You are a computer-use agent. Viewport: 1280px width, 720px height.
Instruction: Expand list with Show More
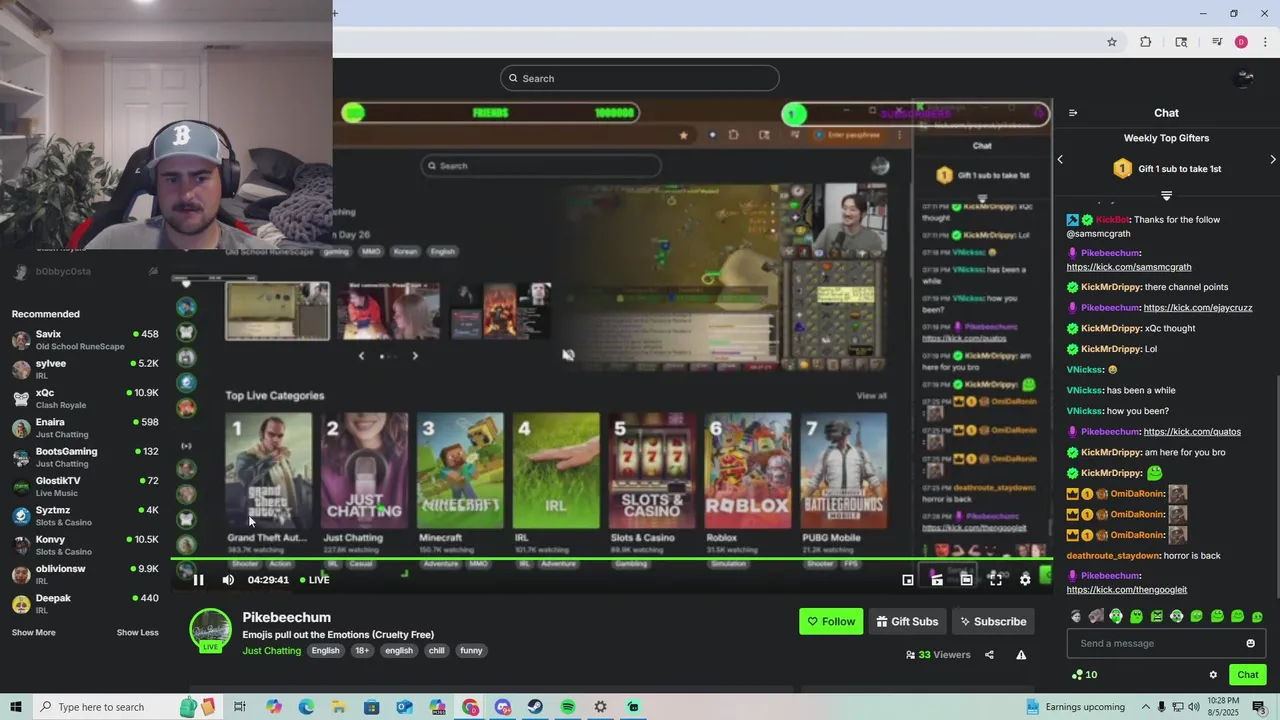tap(33, 633)
